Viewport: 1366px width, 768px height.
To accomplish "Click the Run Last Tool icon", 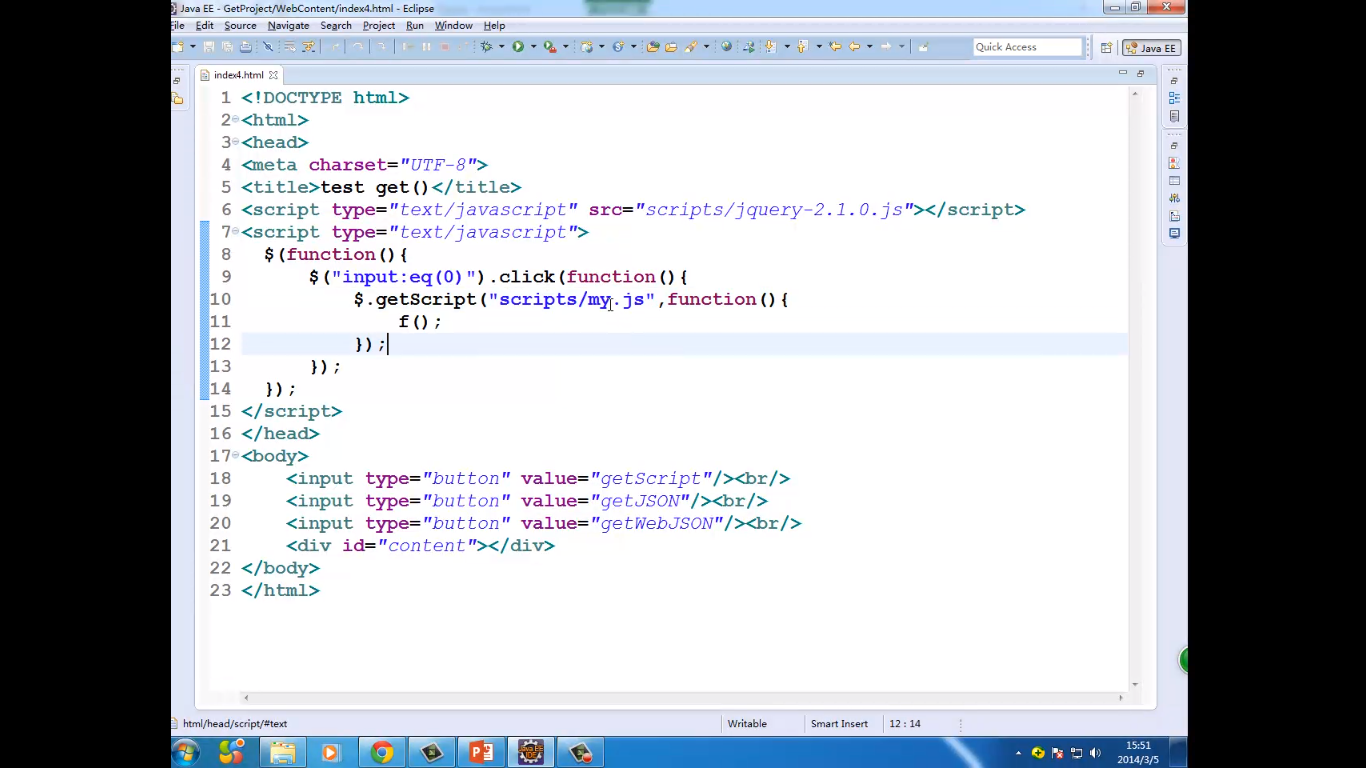I will point(550,47).
